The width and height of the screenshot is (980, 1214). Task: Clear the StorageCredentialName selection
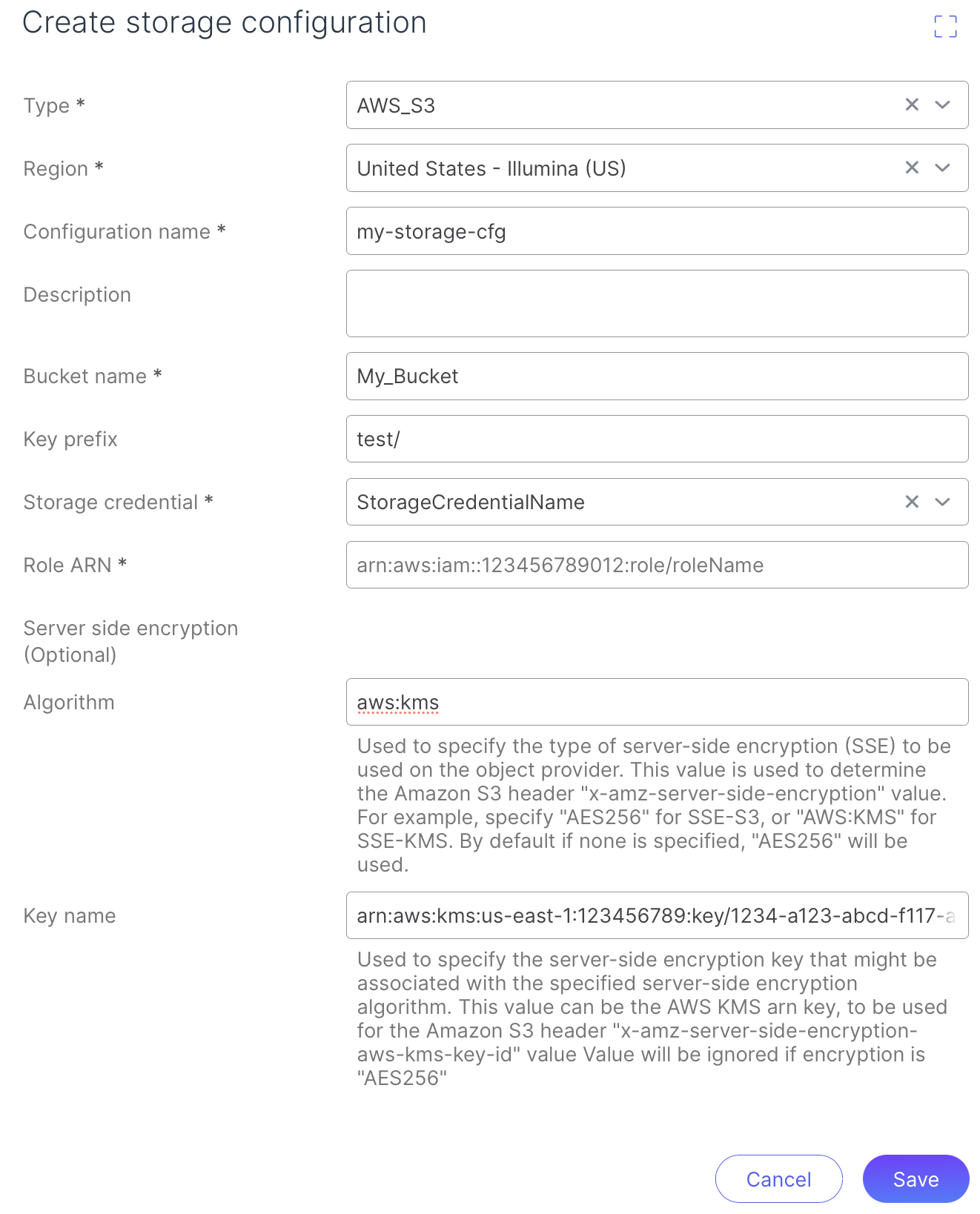(x=912, y=502)
